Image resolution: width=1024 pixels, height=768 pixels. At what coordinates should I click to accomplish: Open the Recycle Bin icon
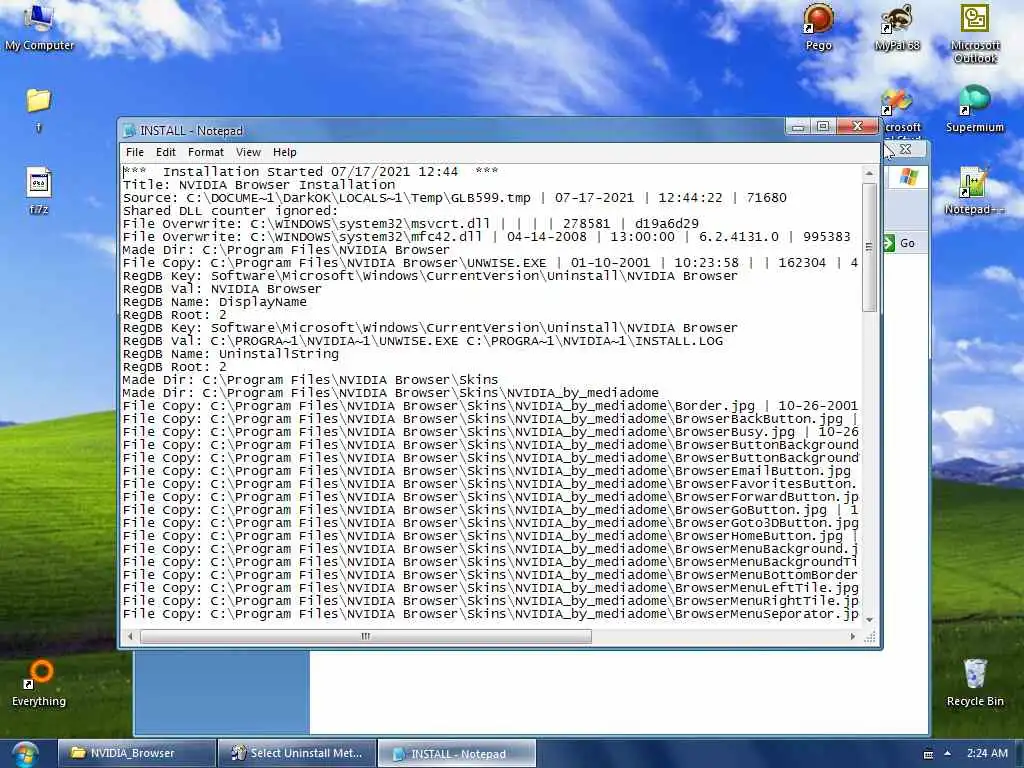[x=975, y=683]
